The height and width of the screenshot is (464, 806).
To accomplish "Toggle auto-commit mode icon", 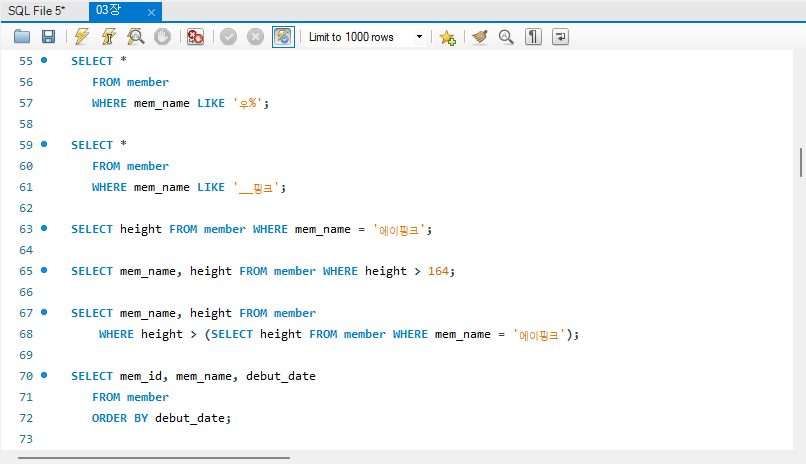I will [x=283, y=36].
